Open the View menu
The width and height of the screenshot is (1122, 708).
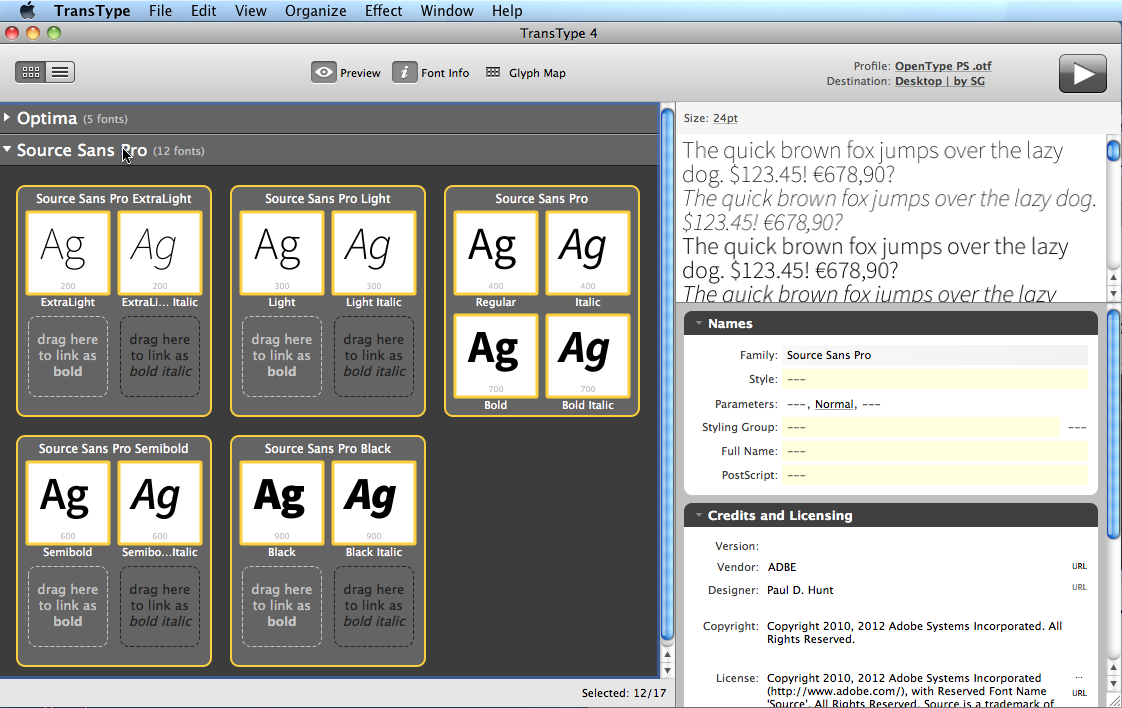tap(250, 11)
